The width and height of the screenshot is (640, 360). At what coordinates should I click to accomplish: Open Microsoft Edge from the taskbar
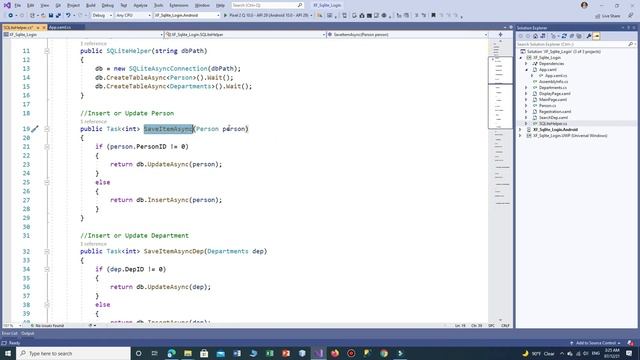tap(171, 353)
